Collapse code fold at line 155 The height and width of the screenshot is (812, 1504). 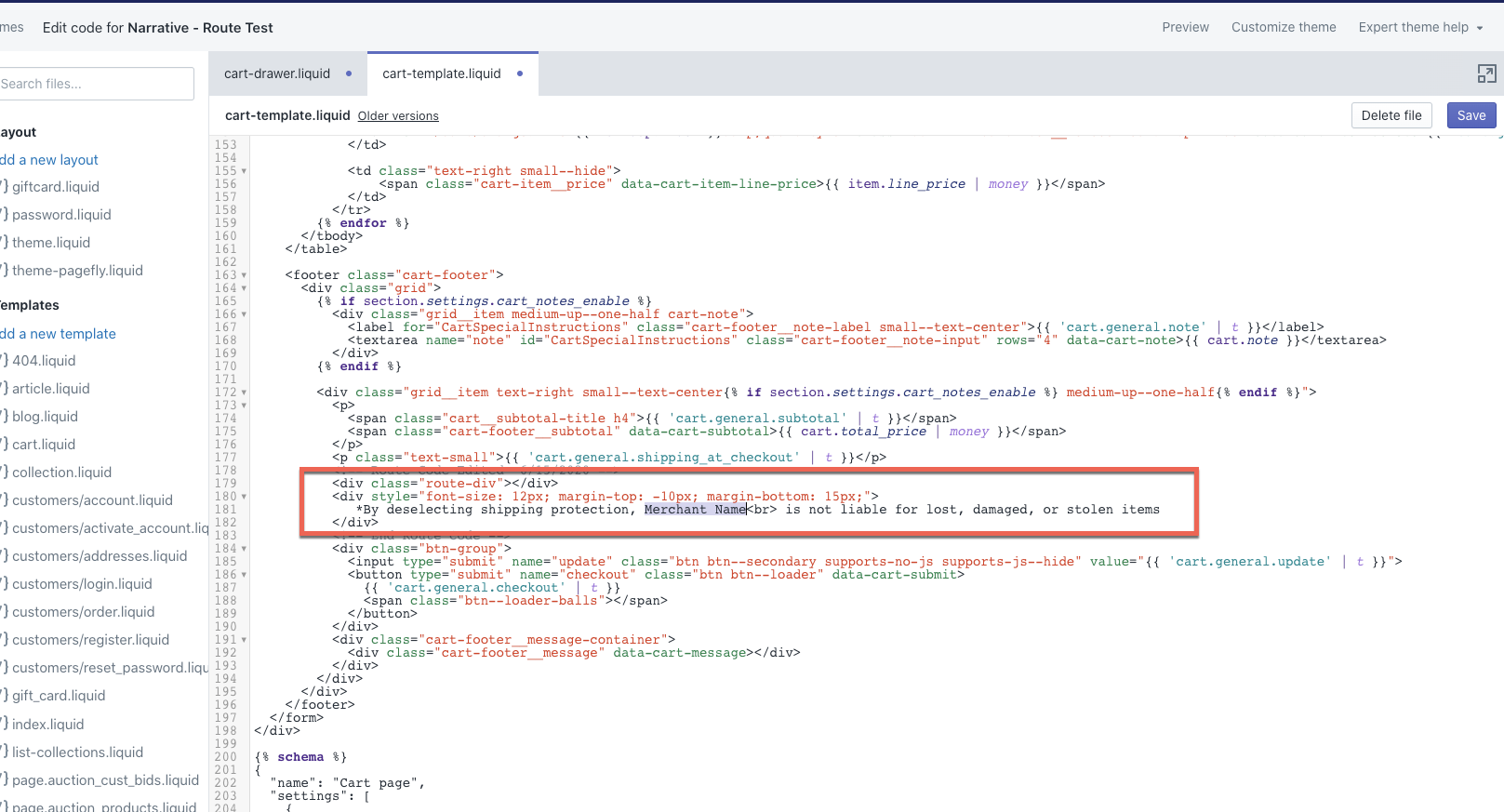click(x=244, y=171)
